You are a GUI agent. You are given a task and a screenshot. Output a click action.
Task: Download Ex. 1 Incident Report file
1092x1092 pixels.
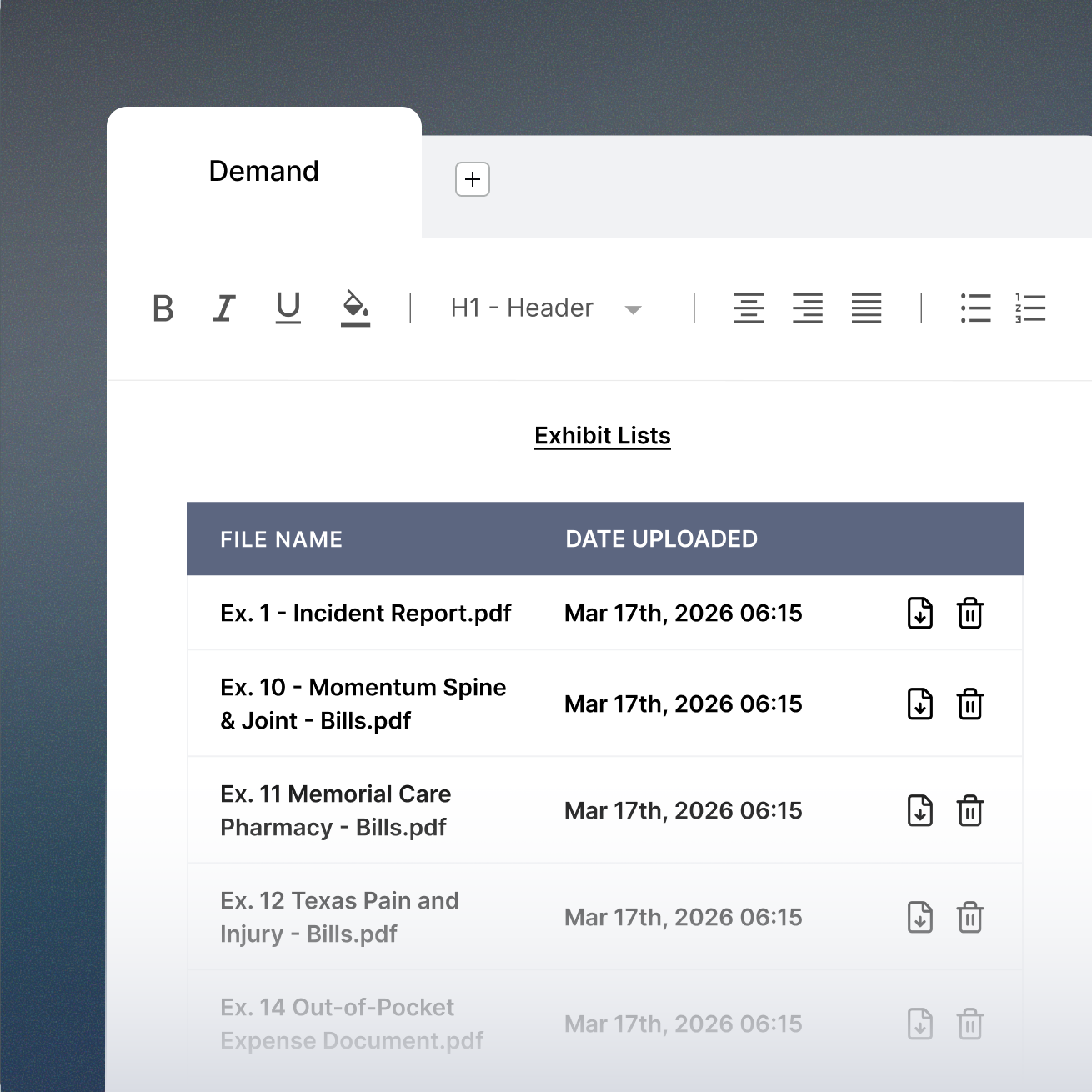point(920,614)
